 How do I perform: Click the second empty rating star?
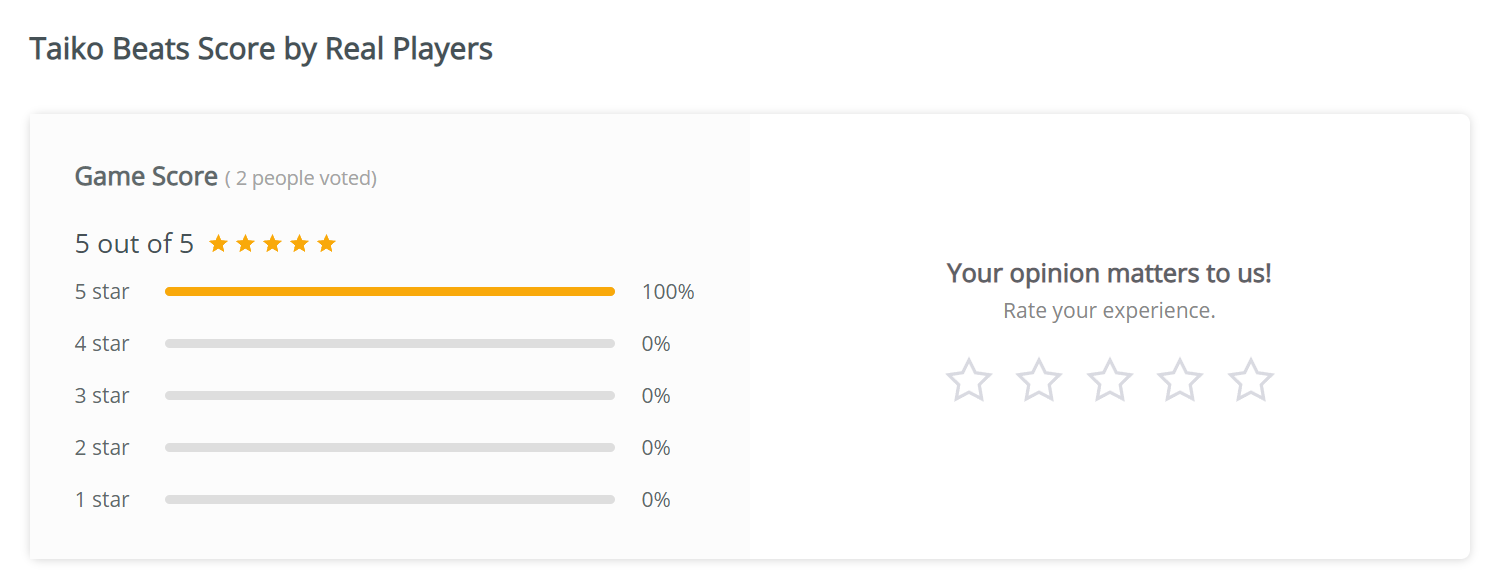click(x=1039, y=381)
